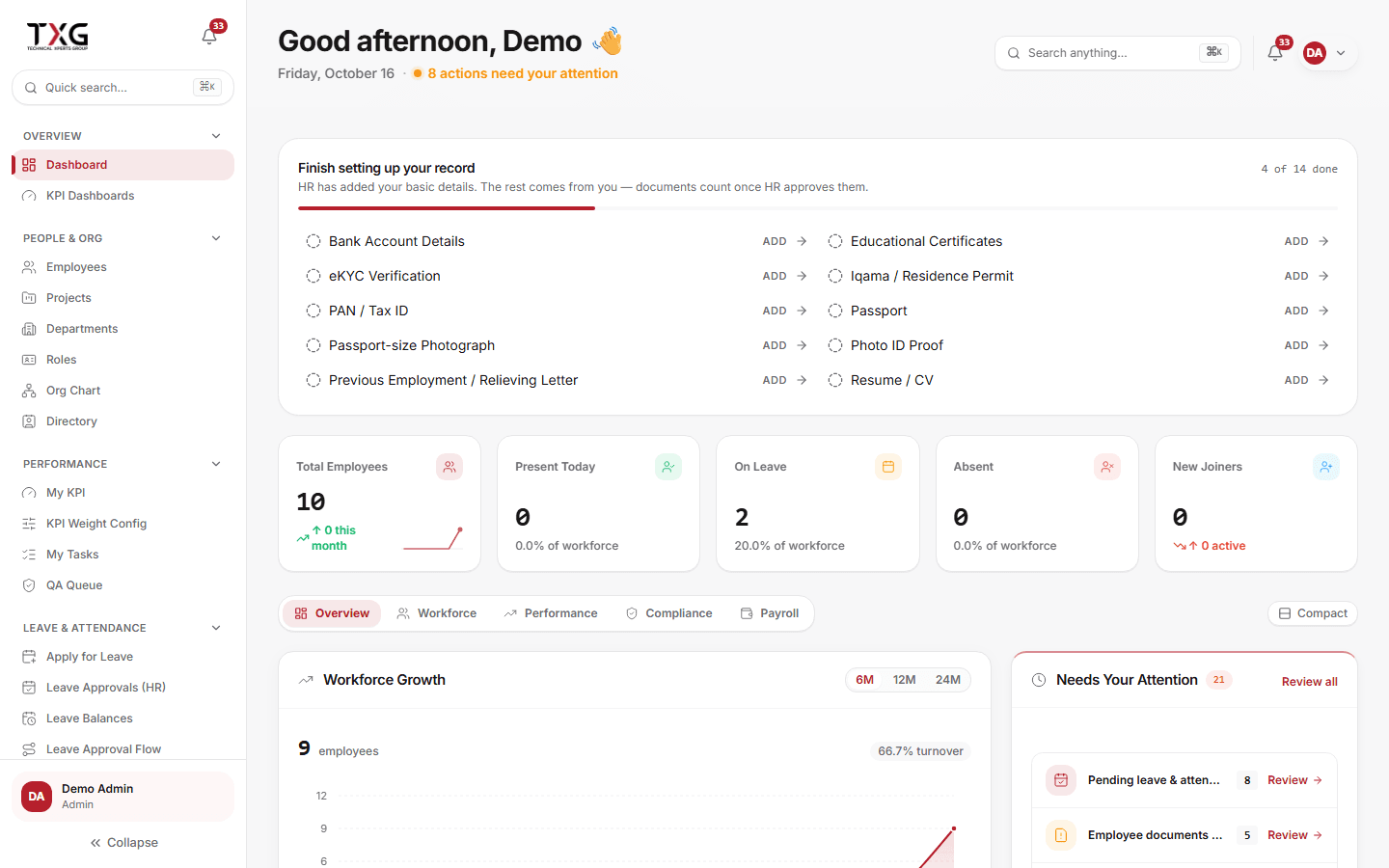The height and width of the screenshot is (868, 1389).
Task: Collapse Leave & Attendance section
Action: point(216,628)
